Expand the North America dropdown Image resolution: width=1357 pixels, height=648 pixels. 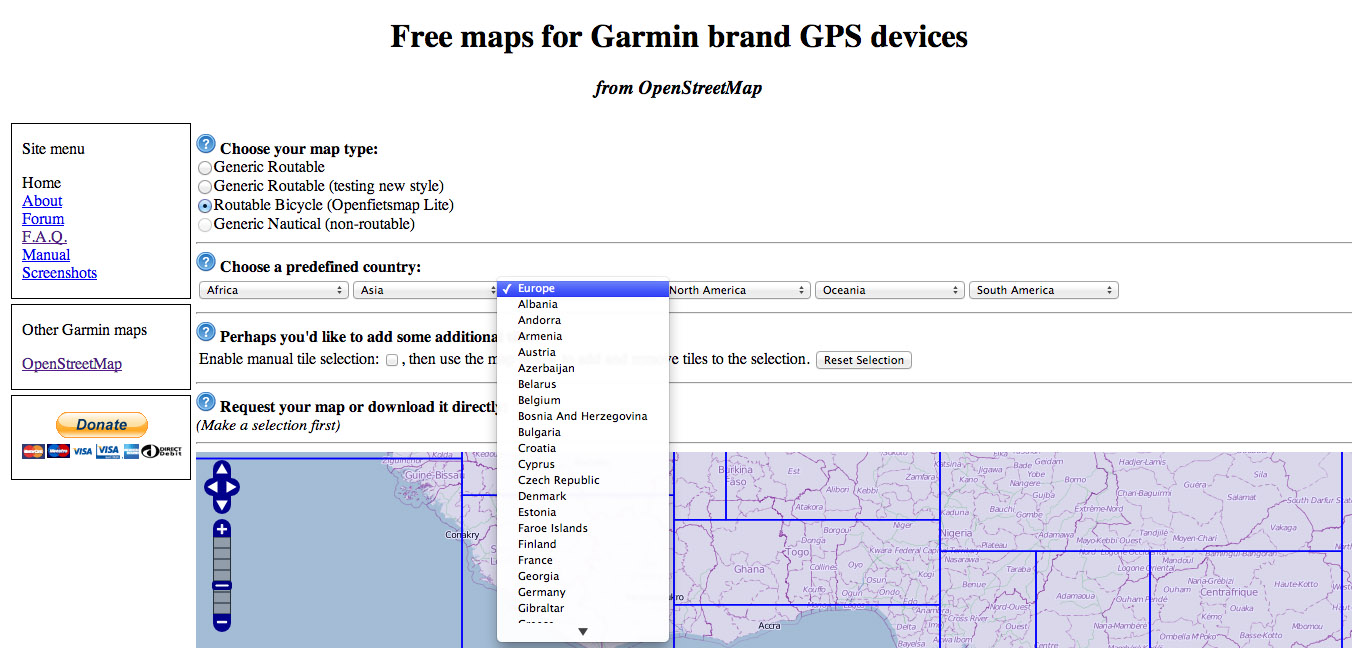pos(736,290)
